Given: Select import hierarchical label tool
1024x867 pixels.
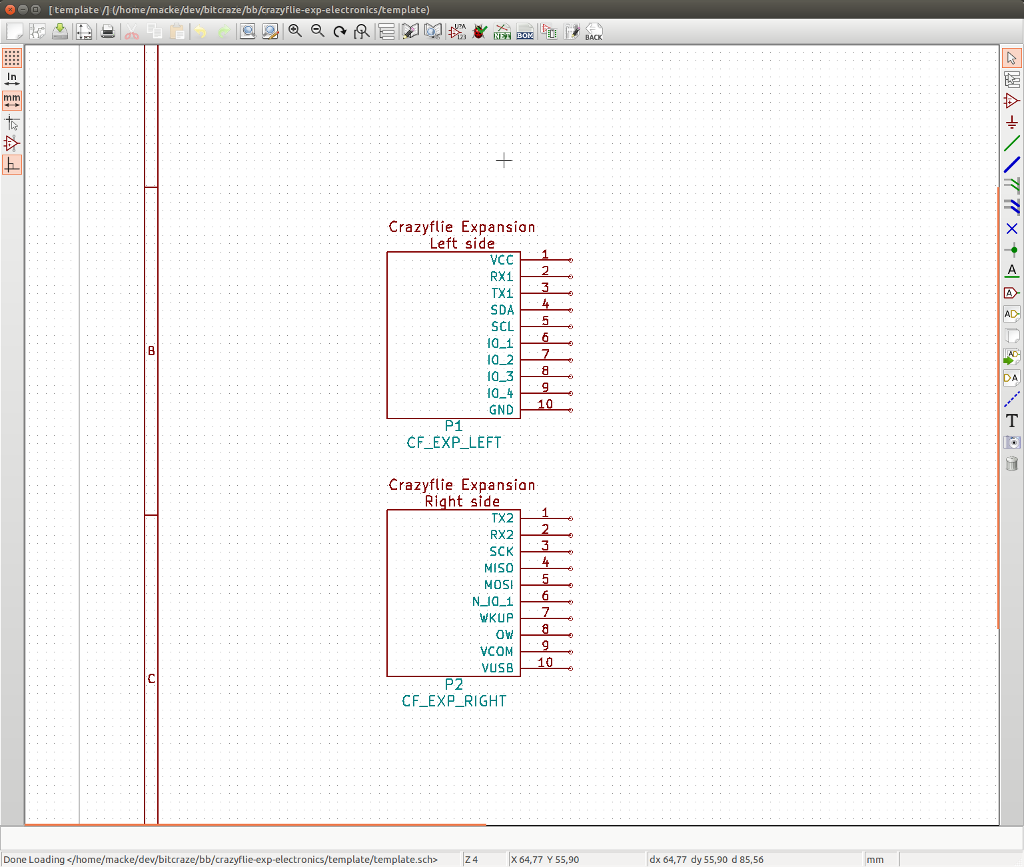Looking at the screenshot, I should pos(1012,356).
